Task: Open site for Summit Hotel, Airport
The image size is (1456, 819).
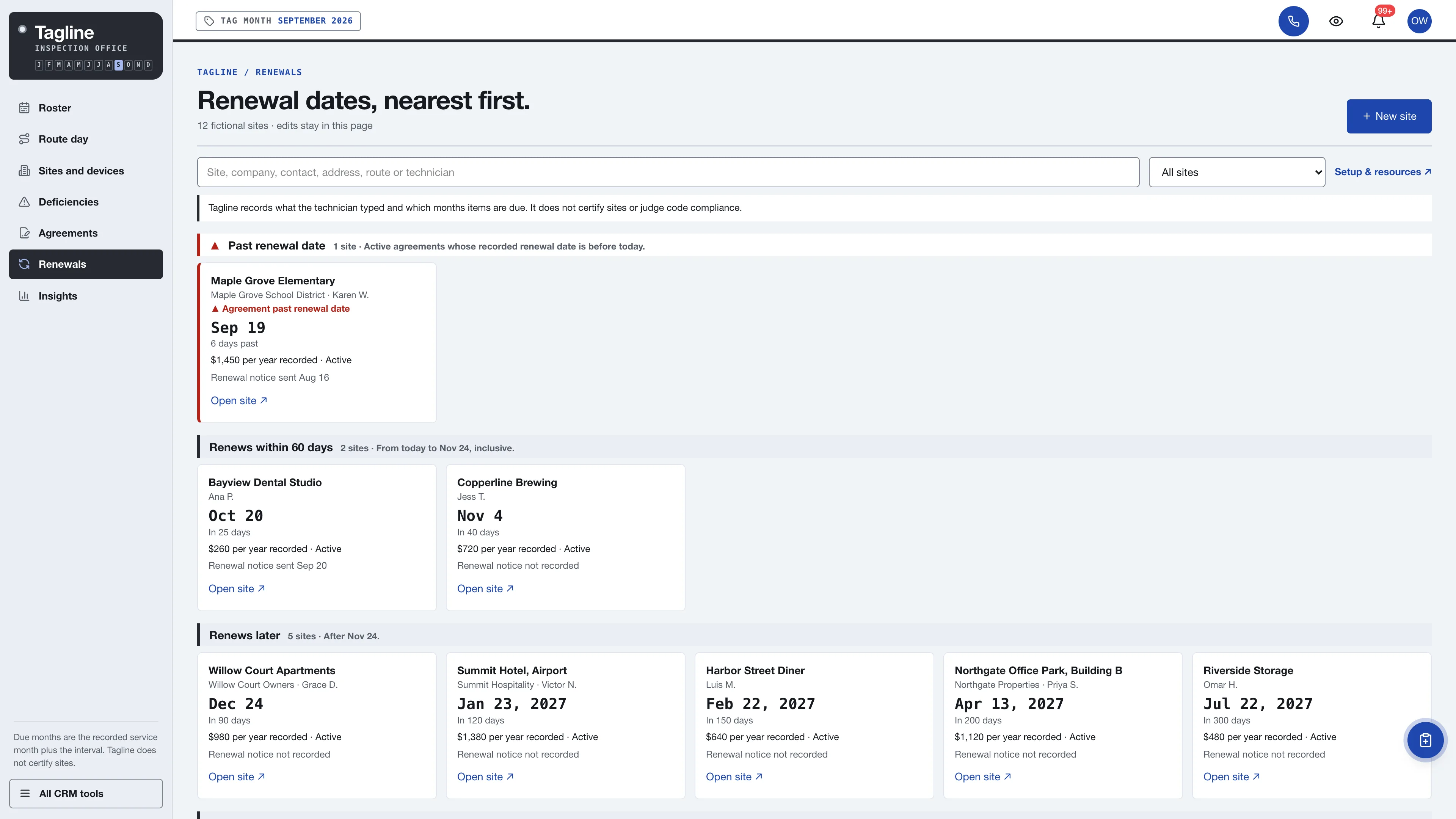Action: point(485,777)
